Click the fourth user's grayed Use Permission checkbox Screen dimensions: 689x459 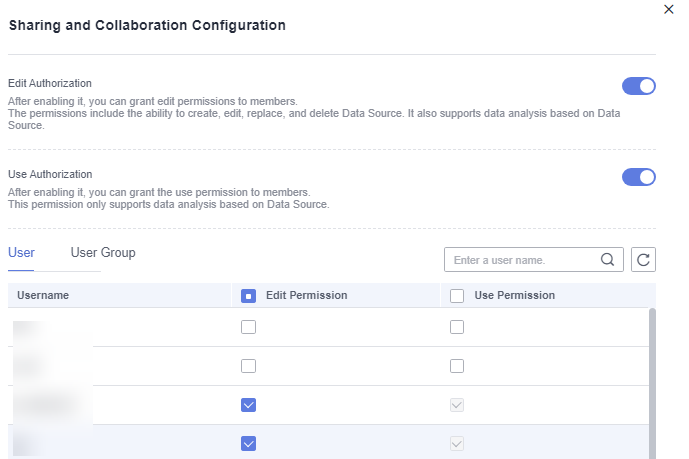click(457, 443)
